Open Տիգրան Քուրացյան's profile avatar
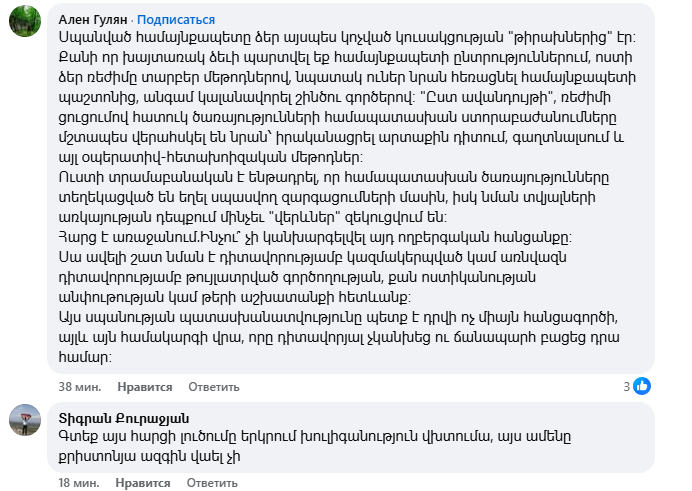Image resolution: width=692 pixels, height=491 pixels. 24,423
